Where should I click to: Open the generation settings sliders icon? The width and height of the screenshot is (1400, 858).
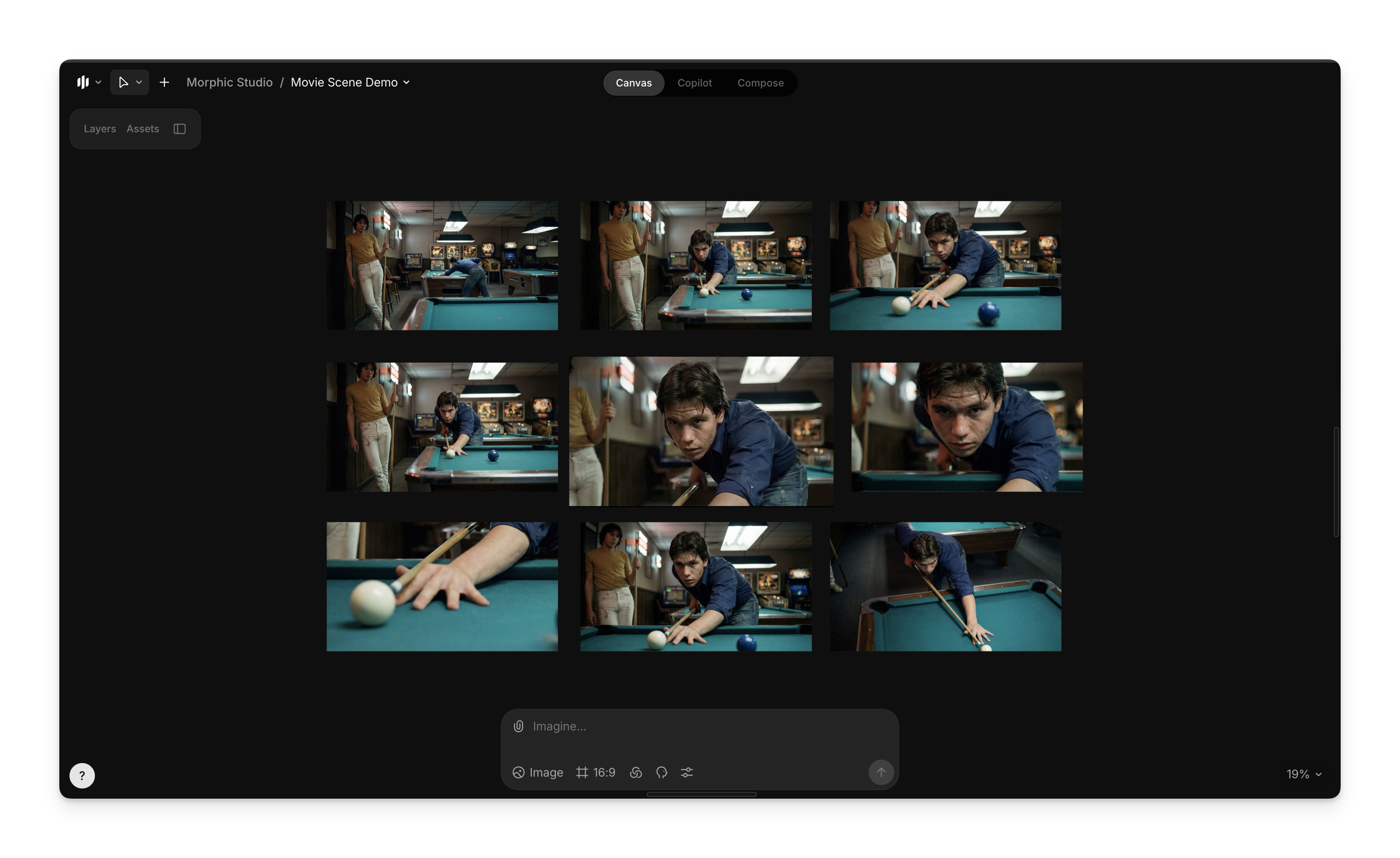686,772
